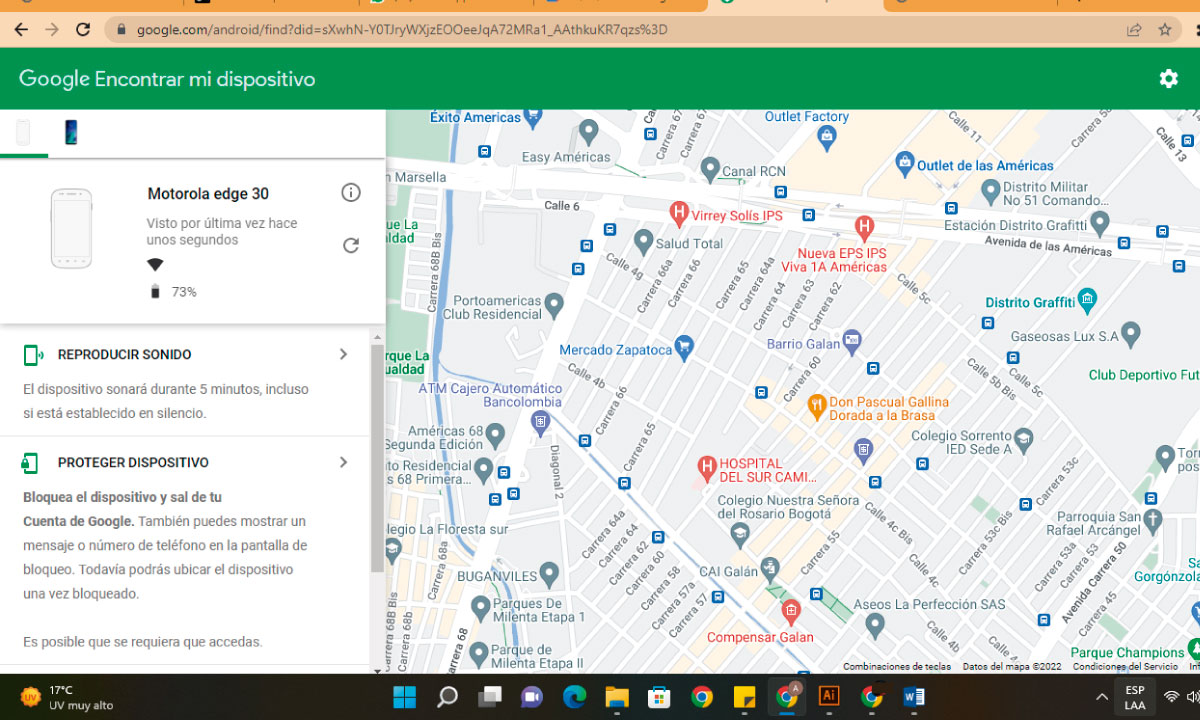Click the BUGANVILES map pin
1200x720 pixels.
pos(549,574)
